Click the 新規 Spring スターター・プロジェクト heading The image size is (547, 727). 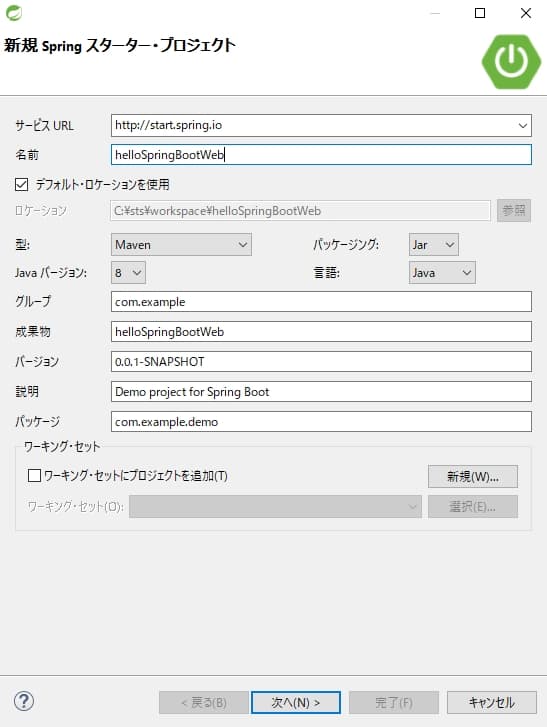[120, 45]
